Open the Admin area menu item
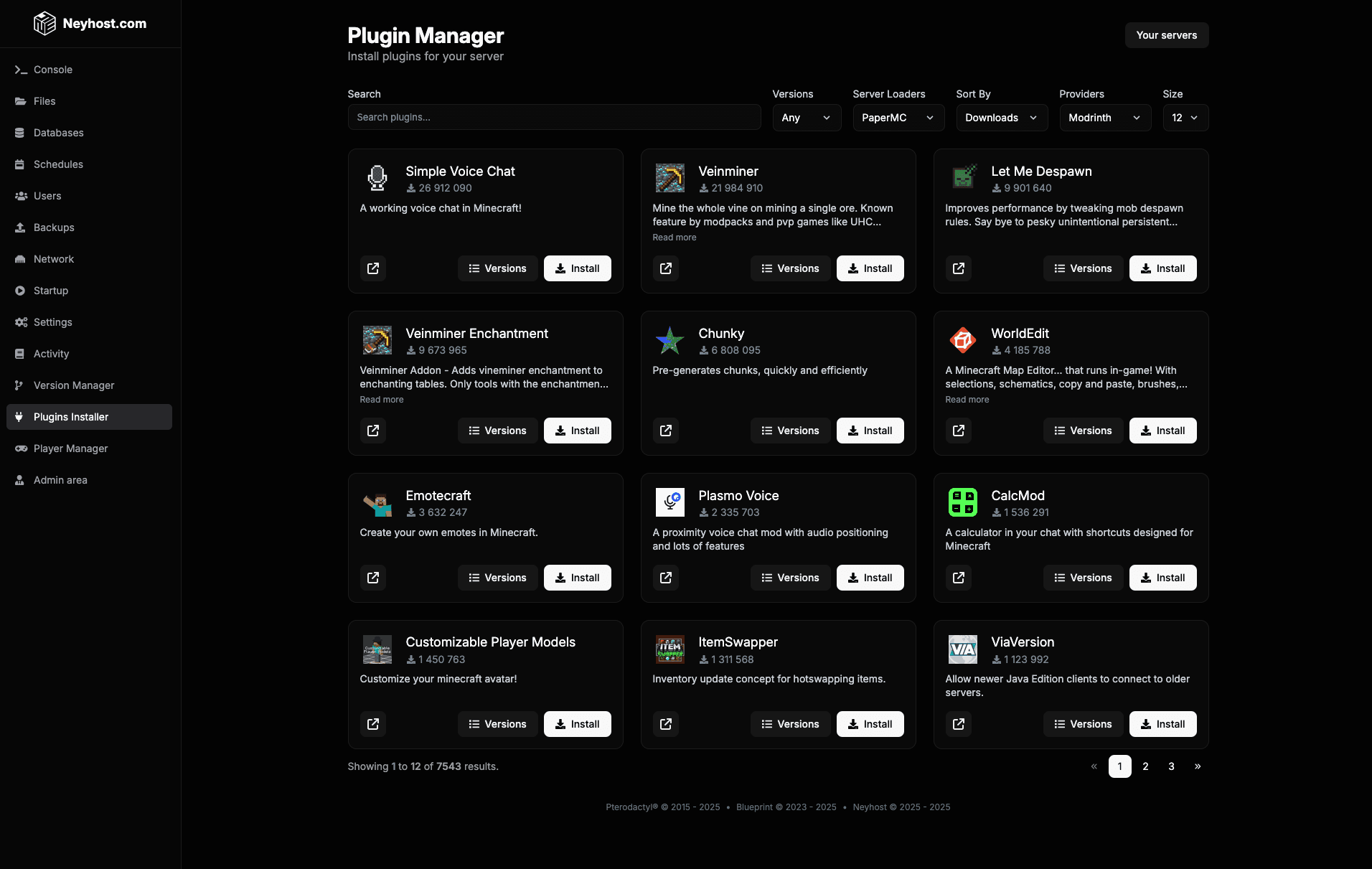Viewport: 1372px width, 869px height. (60, 480)
